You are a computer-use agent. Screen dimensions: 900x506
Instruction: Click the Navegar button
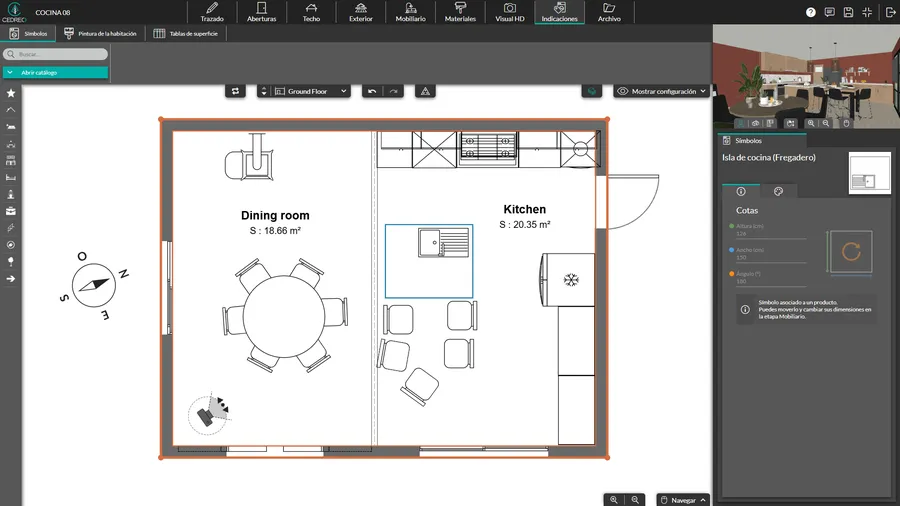[683, 499]
